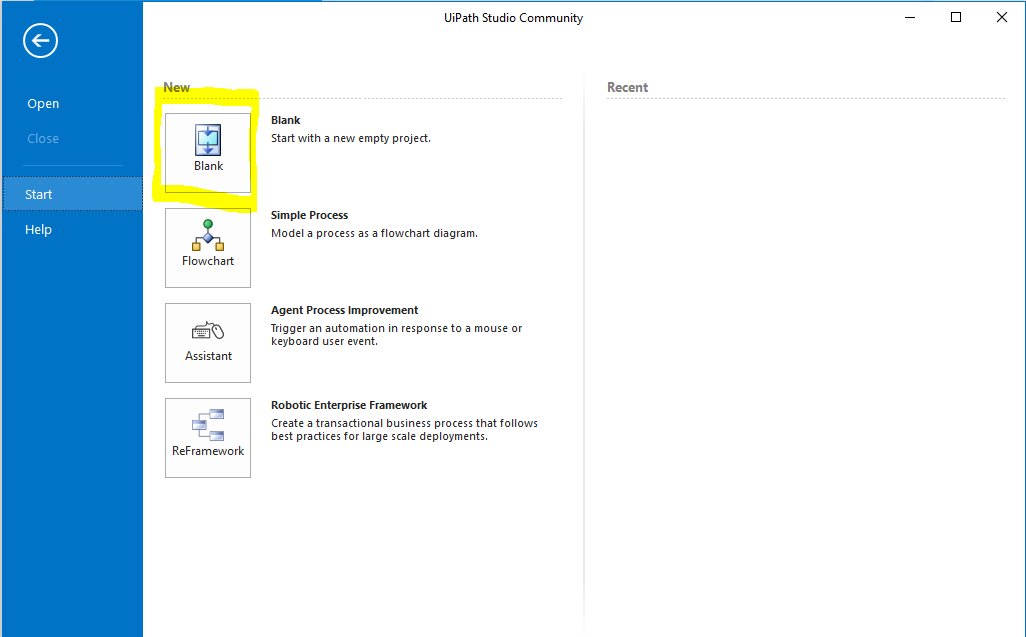Switch to the Start tab

click(72, 194)
